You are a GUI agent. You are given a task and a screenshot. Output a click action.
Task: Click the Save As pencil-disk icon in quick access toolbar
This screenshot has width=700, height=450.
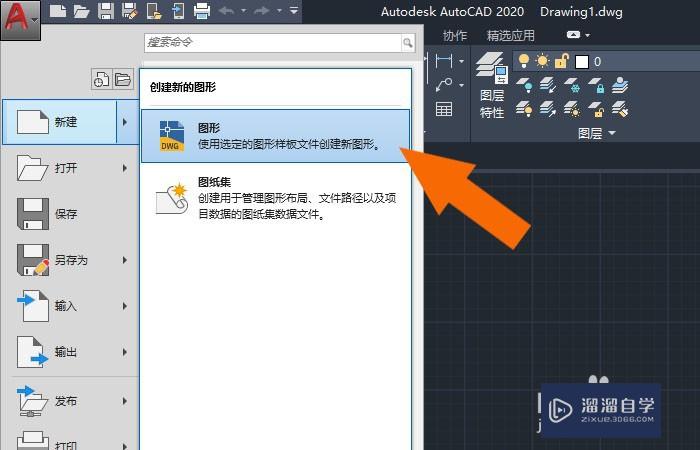coord(129,11)
